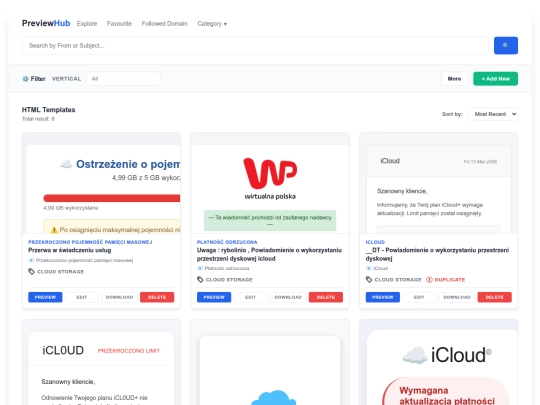Image resolution: width=540 pixels, height=405 pixels.
Task: Click the title Przerwa w świadczeniu usług
Action: pos(70,250)
